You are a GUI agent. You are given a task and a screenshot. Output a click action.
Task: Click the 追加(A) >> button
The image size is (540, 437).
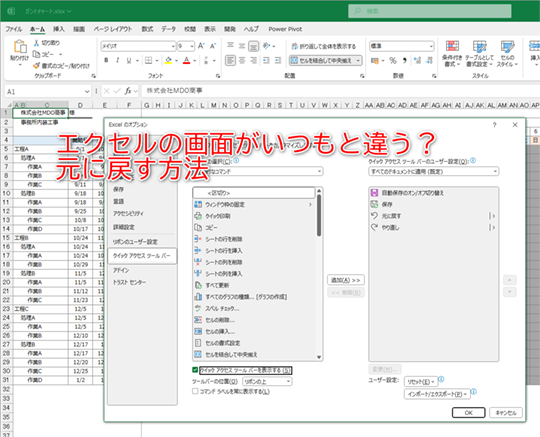tap(345, 280)
